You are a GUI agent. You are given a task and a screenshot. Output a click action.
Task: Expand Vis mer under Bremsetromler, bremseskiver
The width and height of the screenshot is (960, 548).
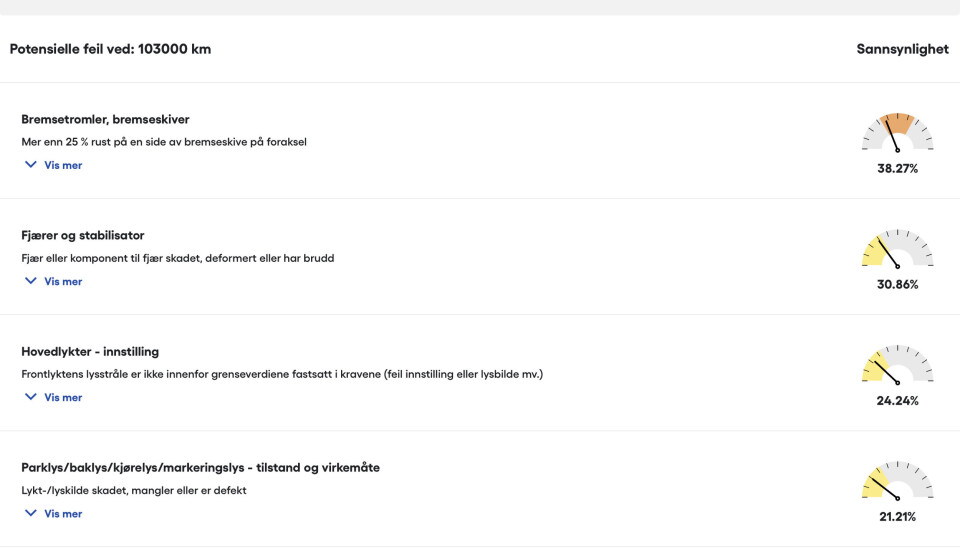tap(53, 165)
